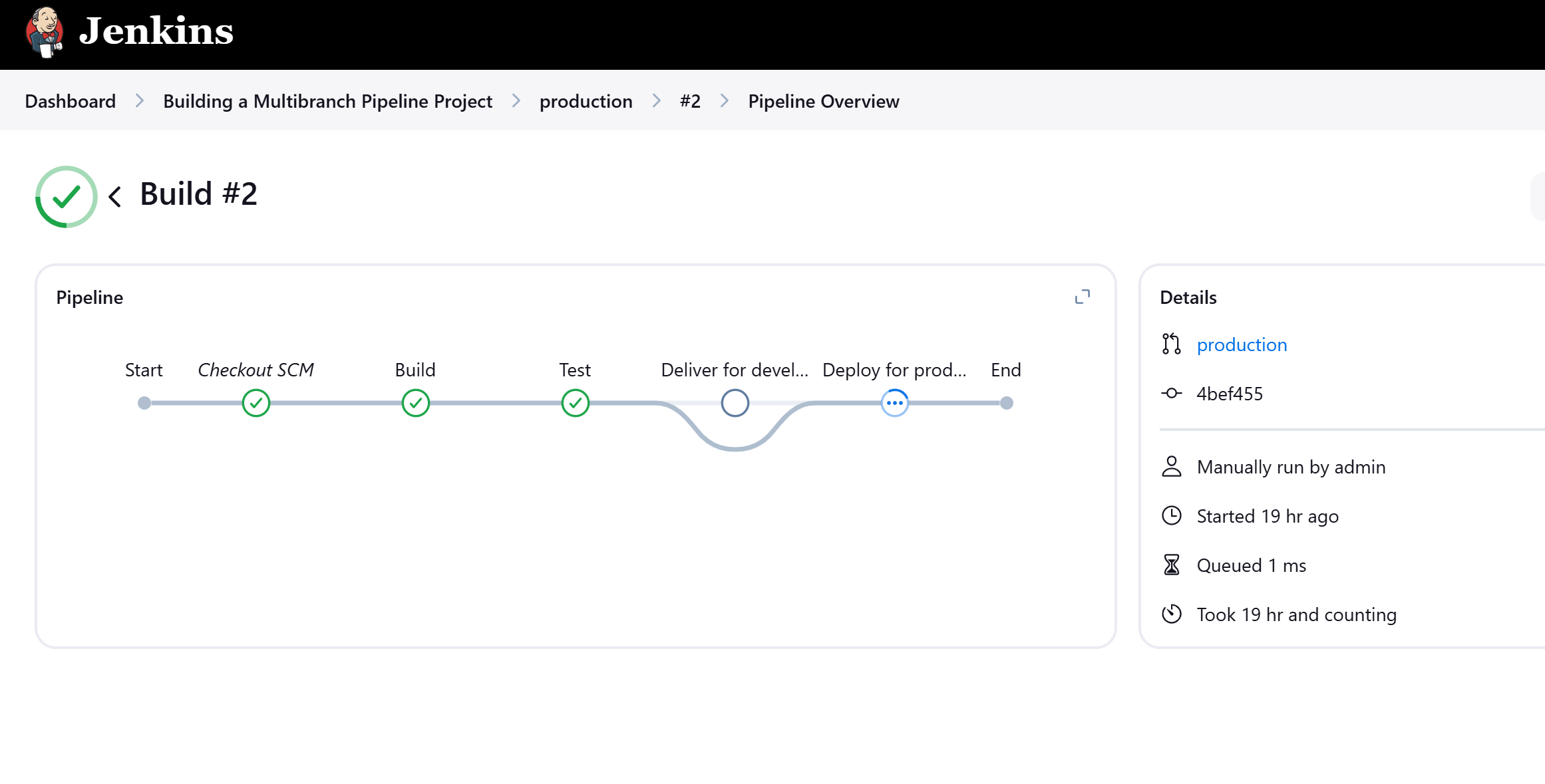Image resolution: width=1545 pixels, height=784 pixels.
Task: Click the hourglass icon beside Queued 1 ms
Action: (1172, 565)
